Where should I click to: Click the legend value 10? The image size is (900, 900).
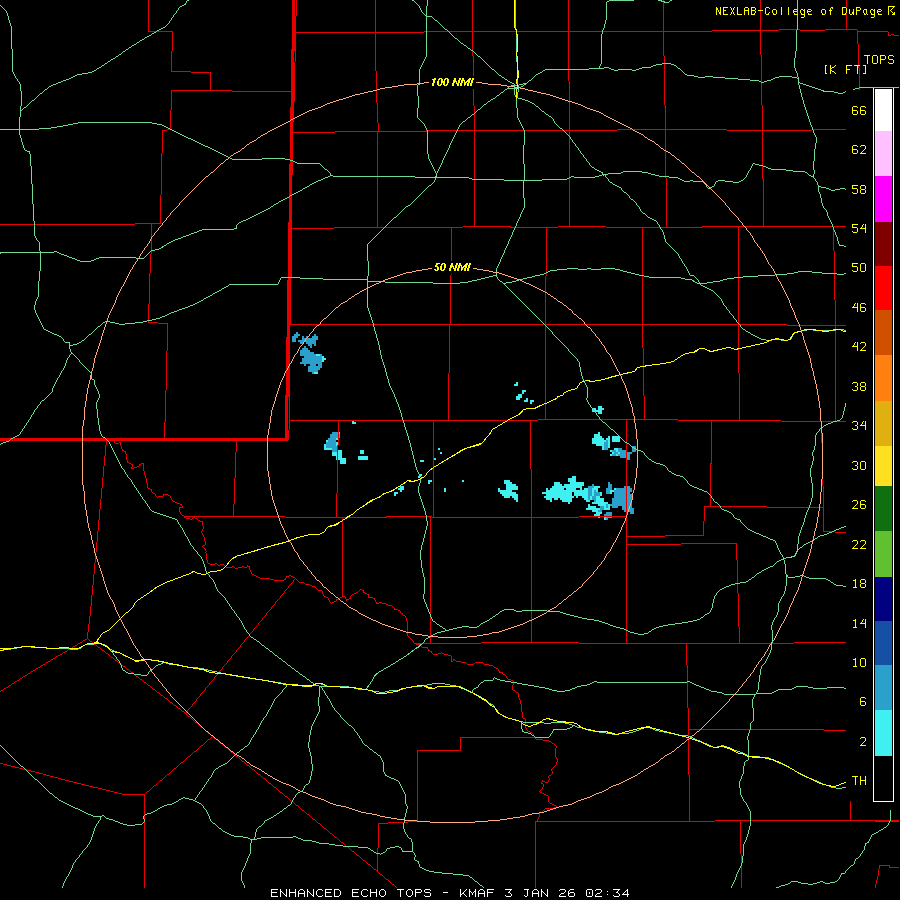[x=859, y=662]
